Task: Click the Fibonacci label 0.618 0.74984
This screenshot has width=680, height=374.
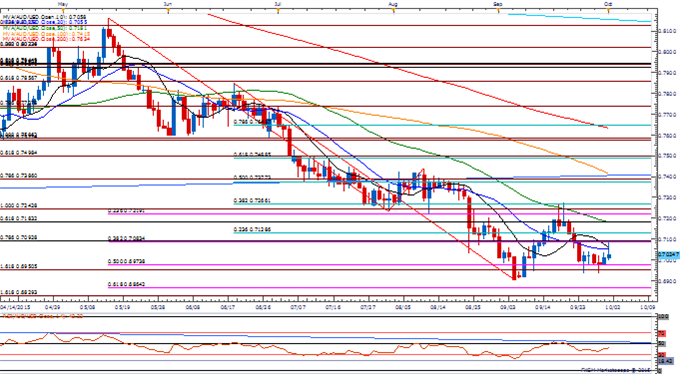Action: tap(19, 153)
